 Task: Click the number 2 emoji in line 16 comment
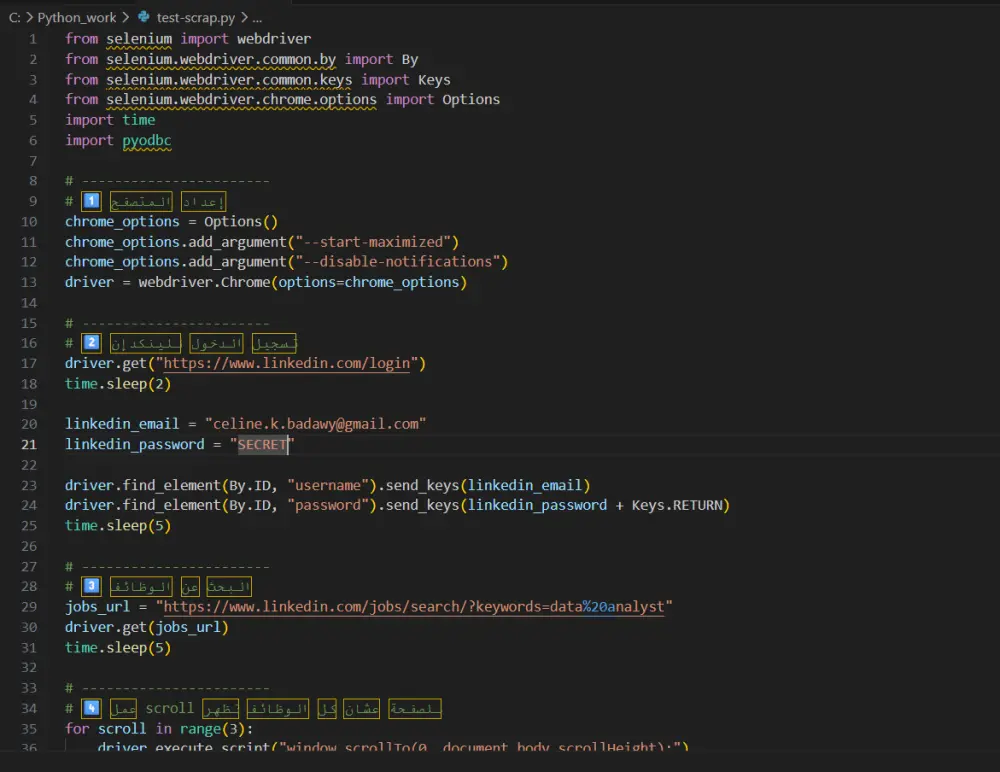coord(91,343)
